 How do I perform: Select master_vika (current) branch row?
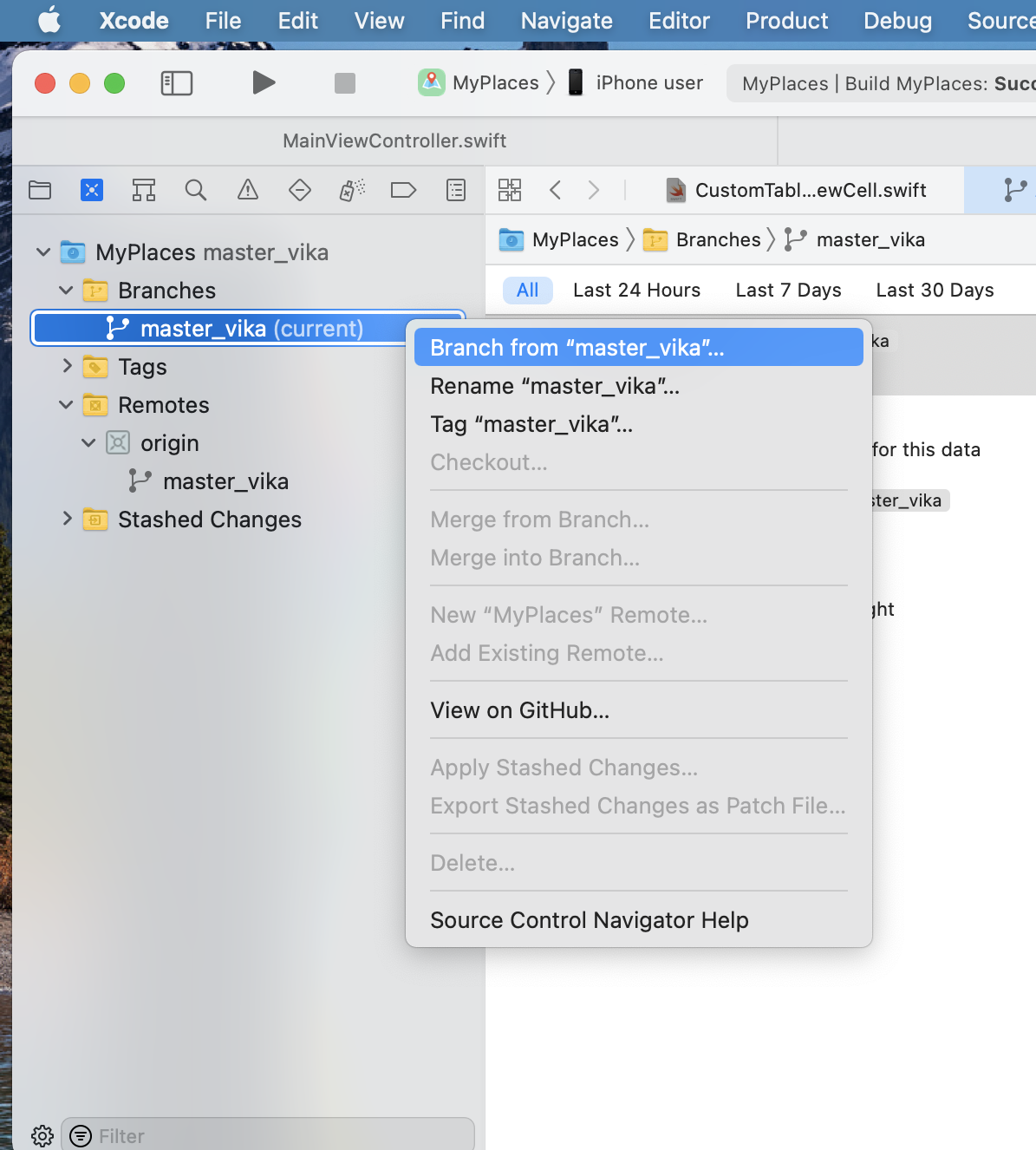tap(248, 329)
